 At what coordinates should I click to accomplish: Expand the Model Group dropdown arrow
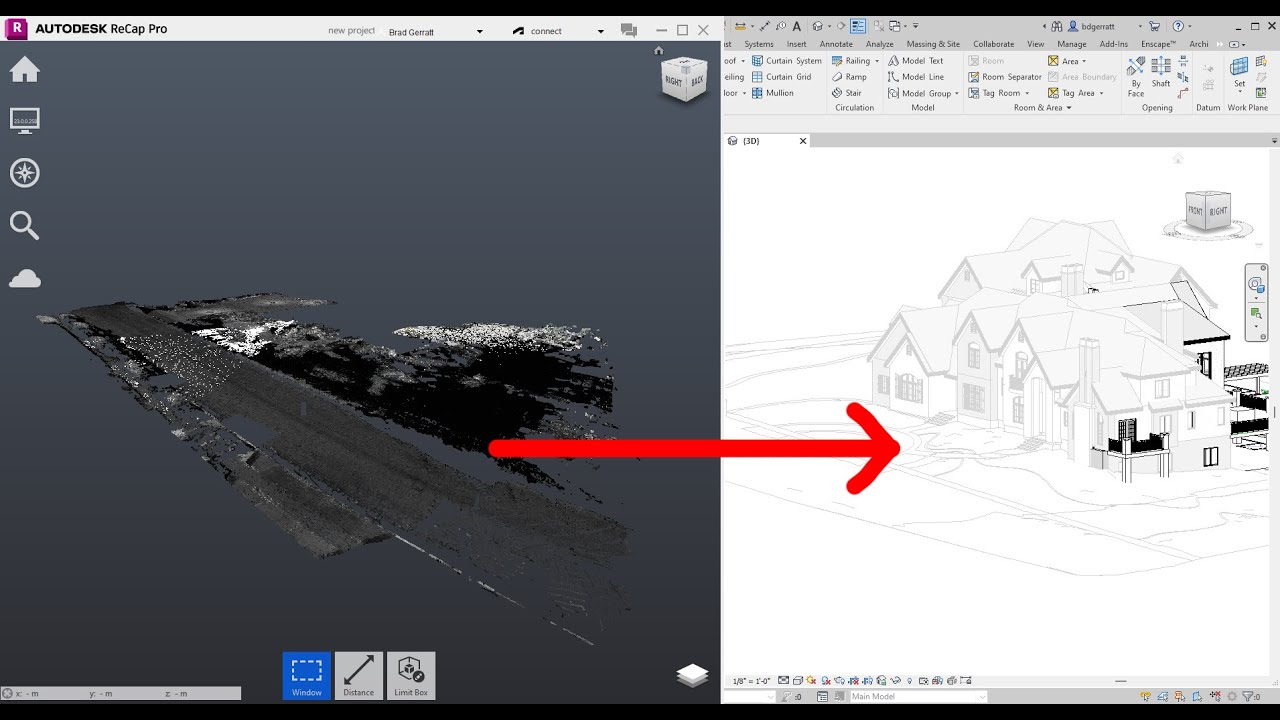(957, 93)
